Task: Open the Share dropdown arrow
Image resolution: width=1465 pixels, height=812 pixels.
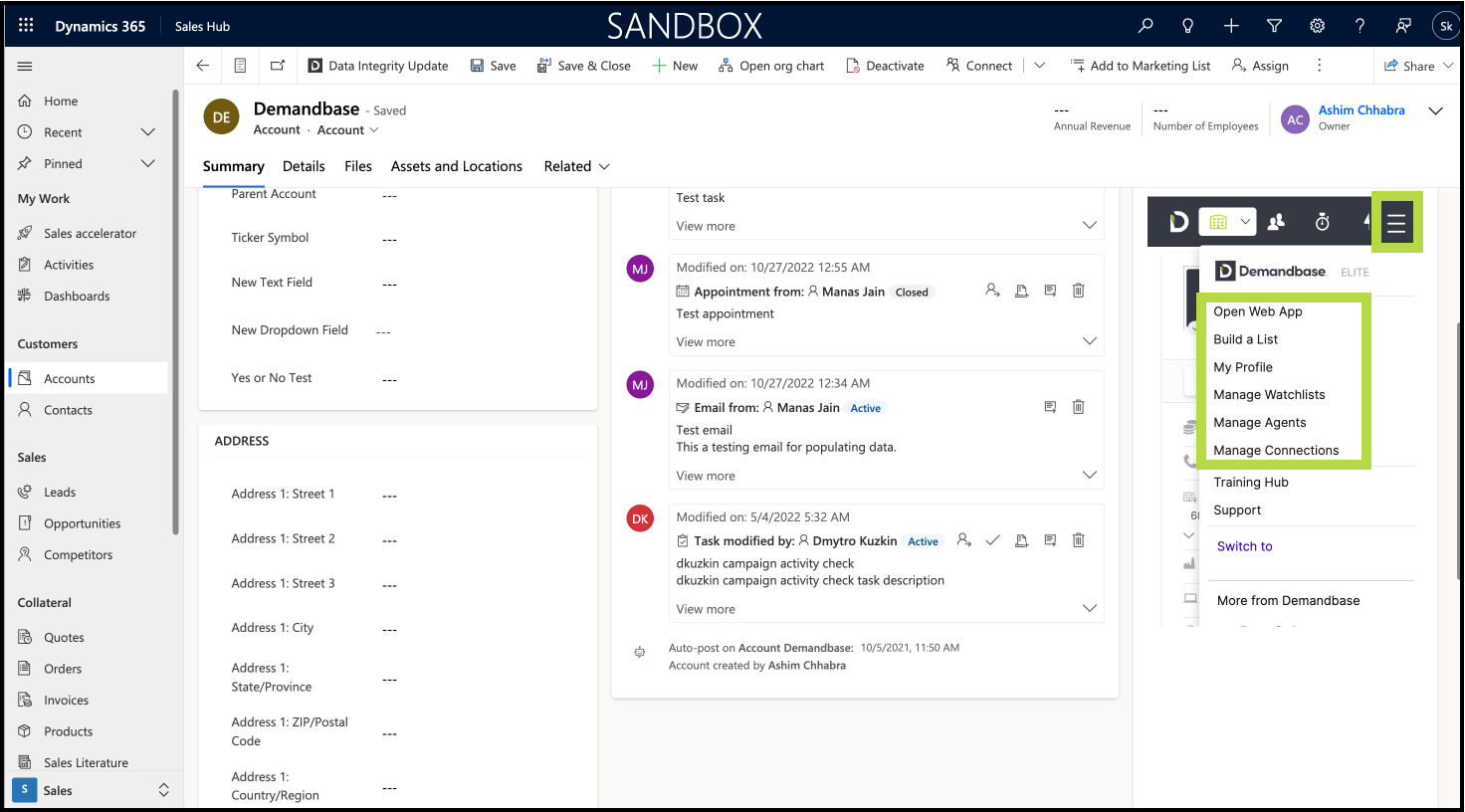Action: click(1448, 66)
